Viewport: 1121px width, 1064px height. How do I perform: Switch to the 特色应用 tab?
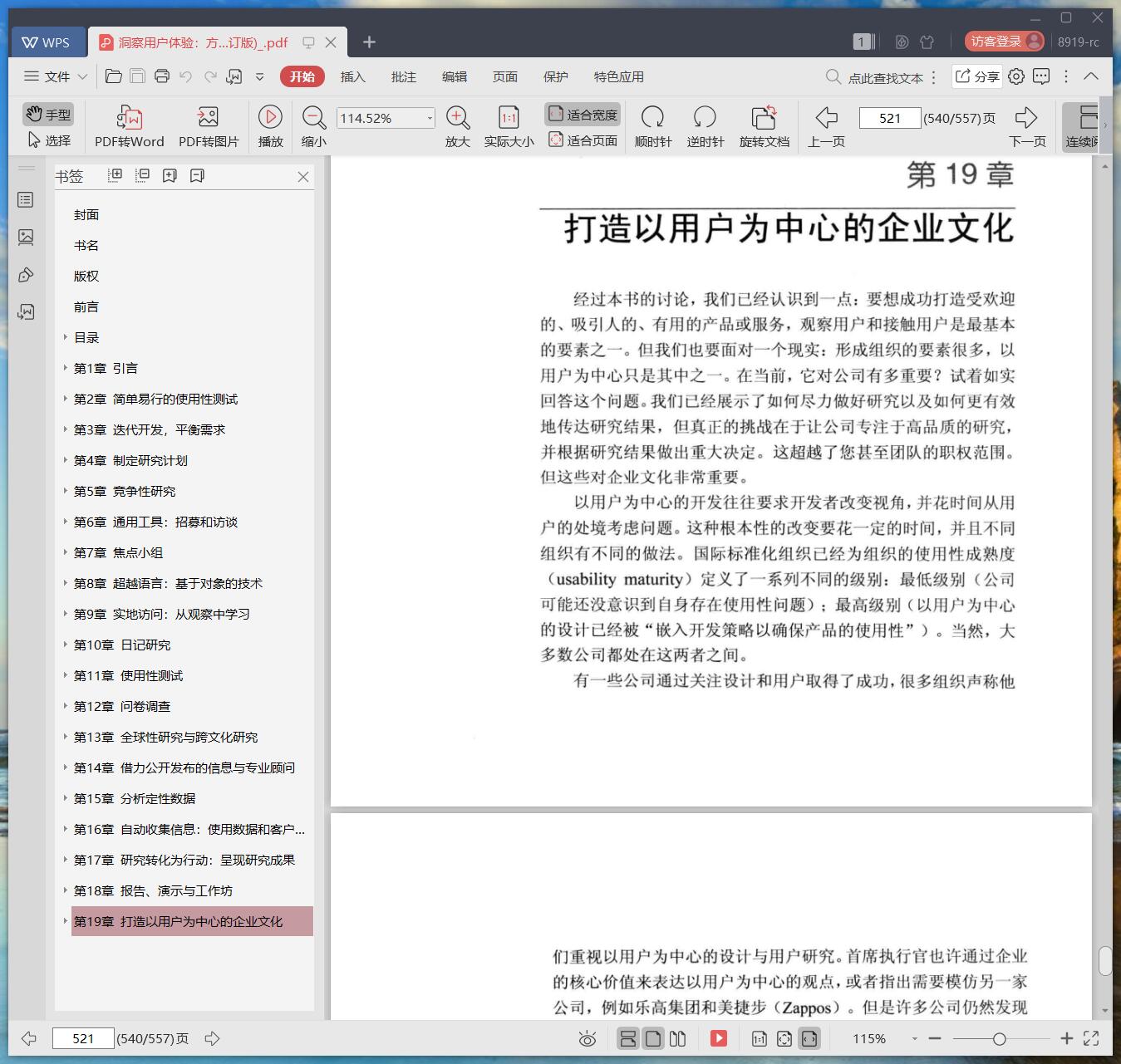[618, 76]
